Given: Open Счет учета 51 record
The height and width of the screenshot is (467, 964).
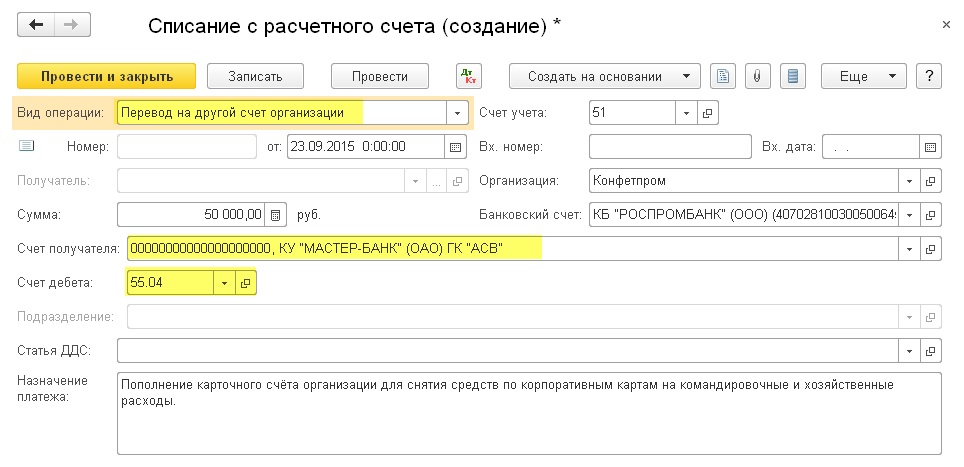Looking at the screenshot, I should pos(707,113).
